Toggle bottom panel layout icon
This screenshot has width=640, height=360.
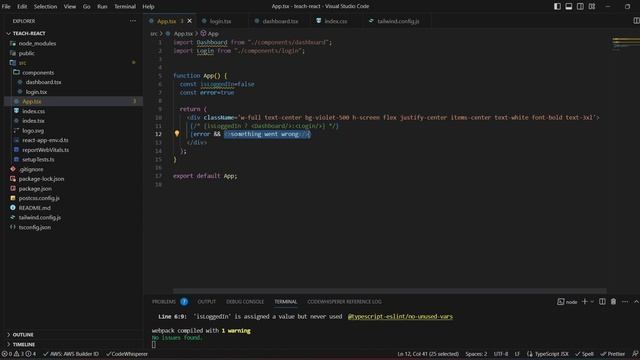pos(569,7)
